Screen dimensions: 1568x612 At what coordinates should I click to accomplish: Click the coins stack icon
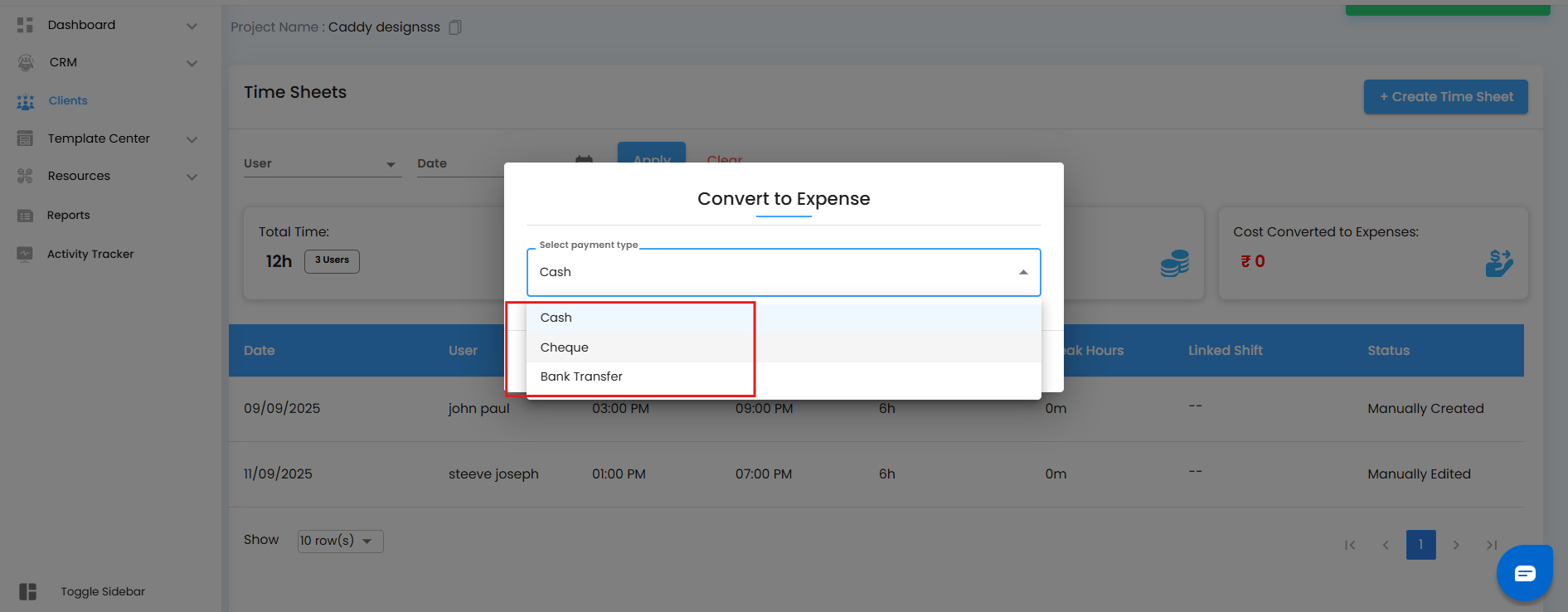(x=1174, y=264)
